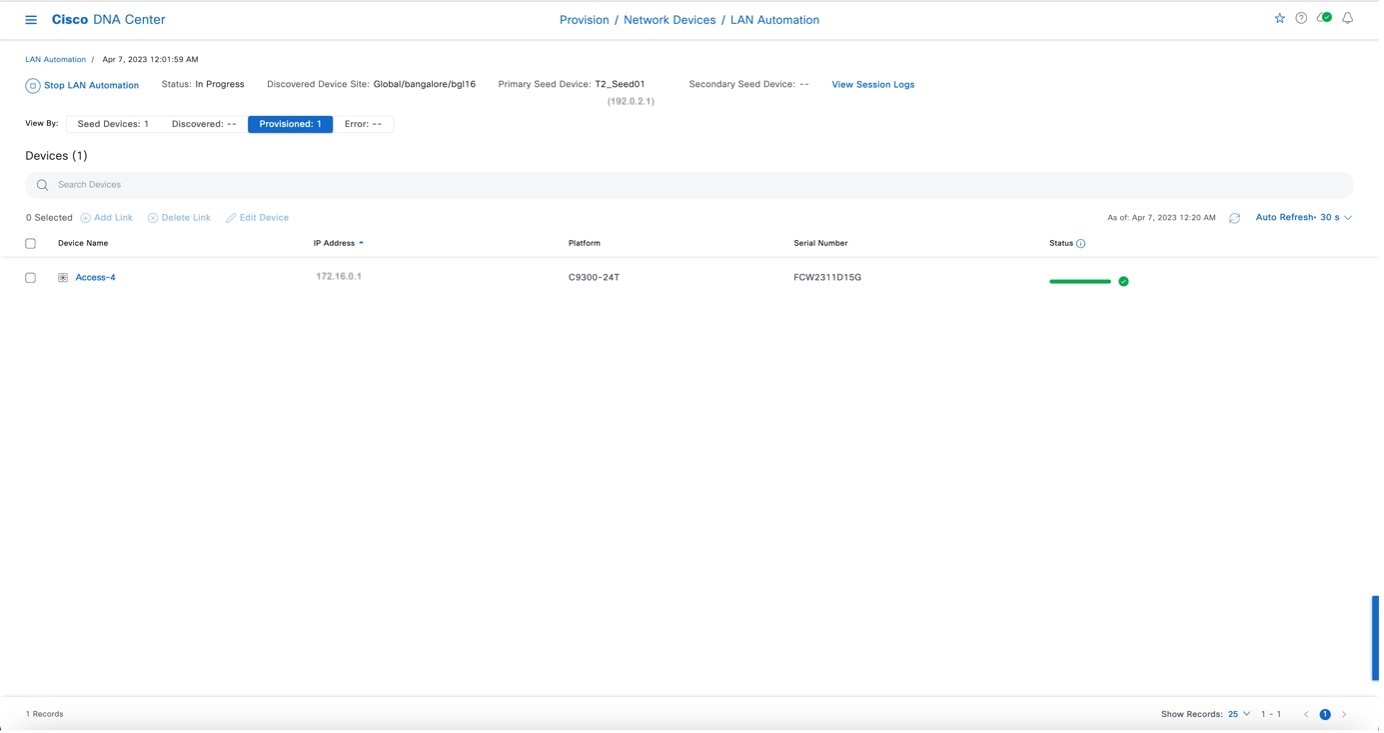Click the Serial Number column header

[823, 244]
